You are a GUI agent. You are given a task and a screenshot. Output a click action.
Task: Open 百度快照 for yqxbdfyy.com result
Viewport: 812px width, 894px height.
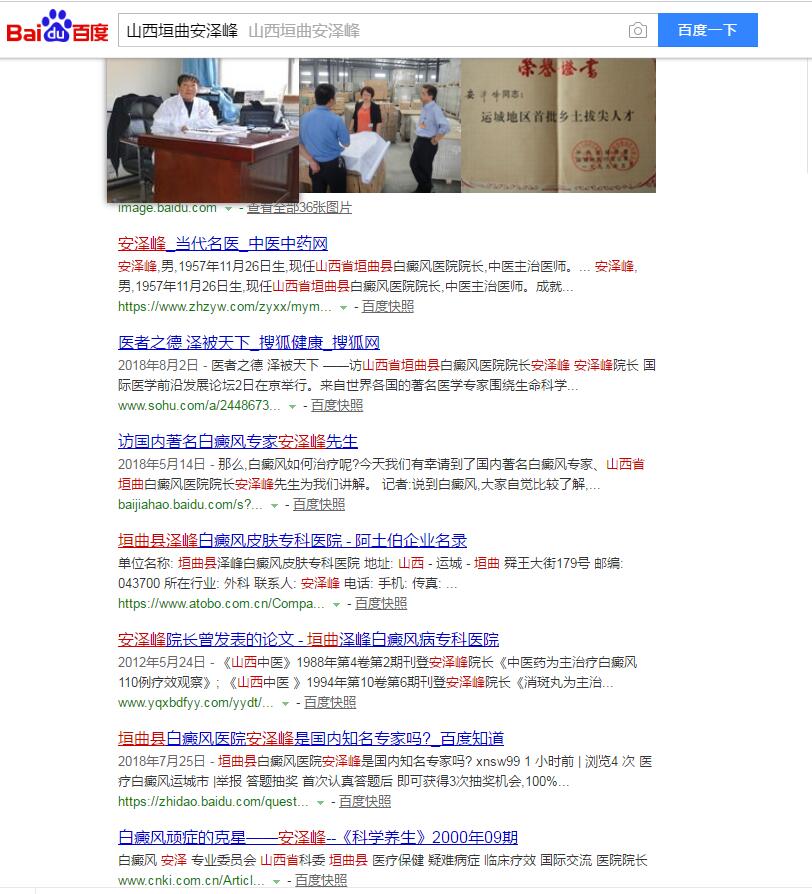click(330, 702)
